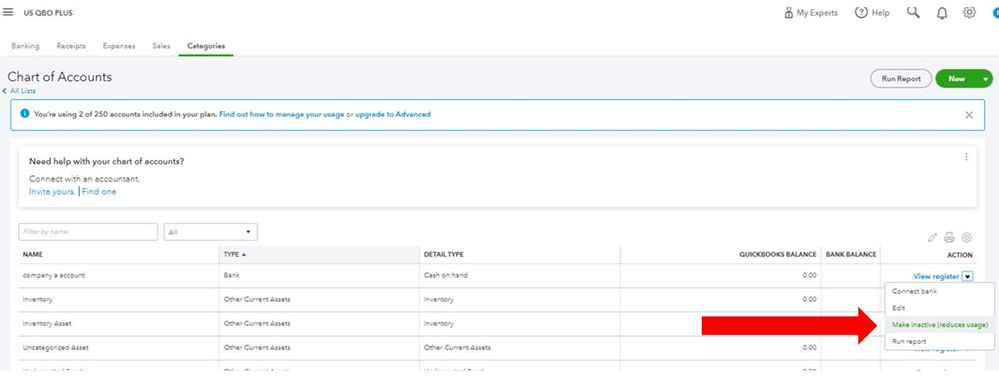Screen dimensions: 999x377
Task: Expand the New button dropdown arrow
Action: click(986, 79)
